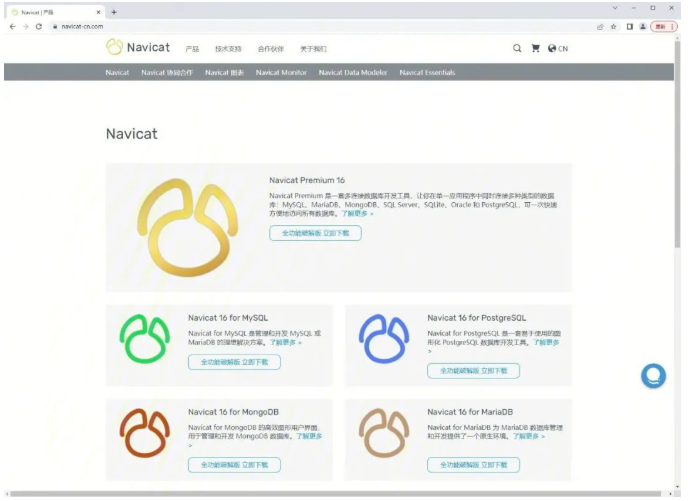688x501 pixels.
Task: Open the tab search chevron in title bar
Action: tap(615, 8)
